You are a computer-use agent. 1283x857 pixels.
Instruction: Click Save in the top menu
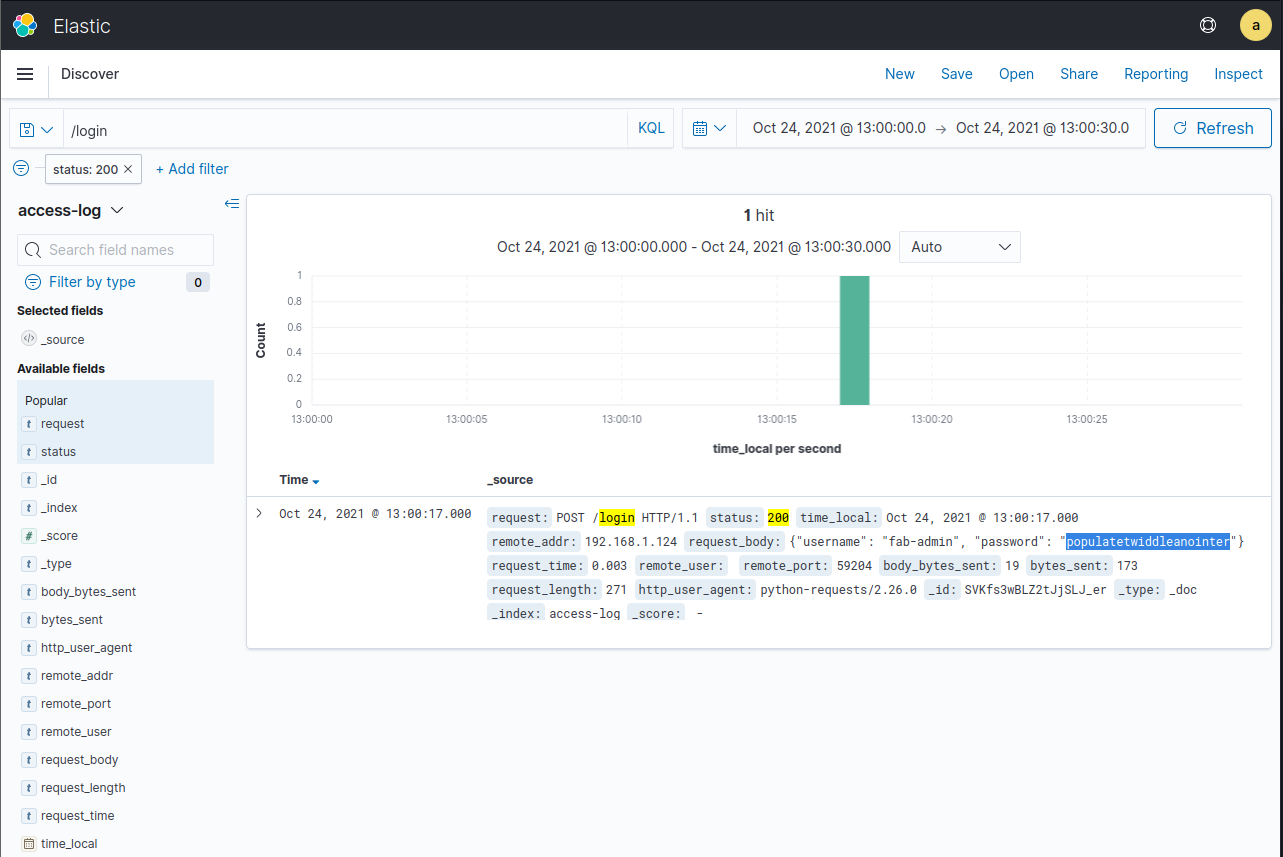[957, 74]
